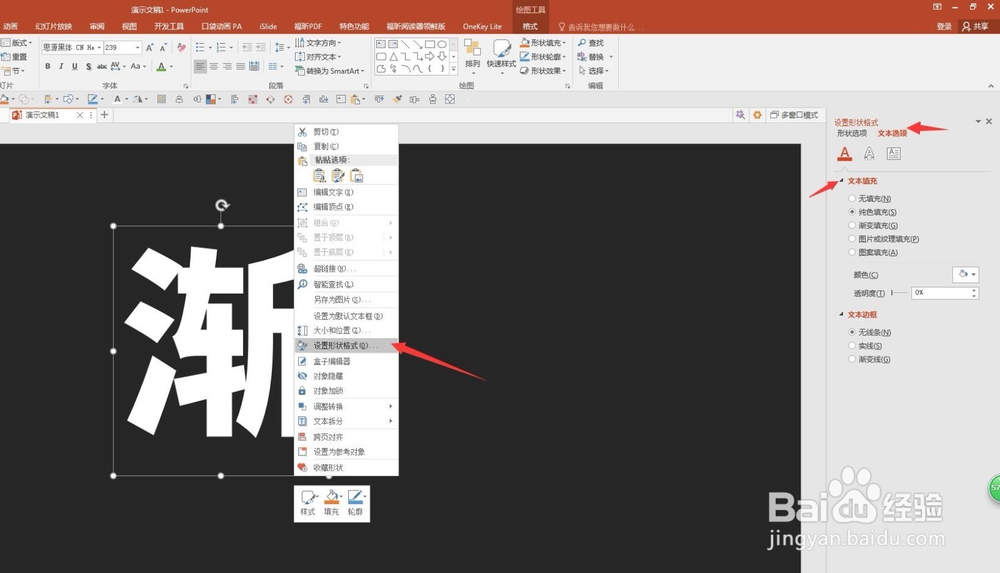The width and height of the screenshot is (1000, 573).
Task: Click Fill (填充) on the mini toolbar
Action: click(x=332, y=503)
